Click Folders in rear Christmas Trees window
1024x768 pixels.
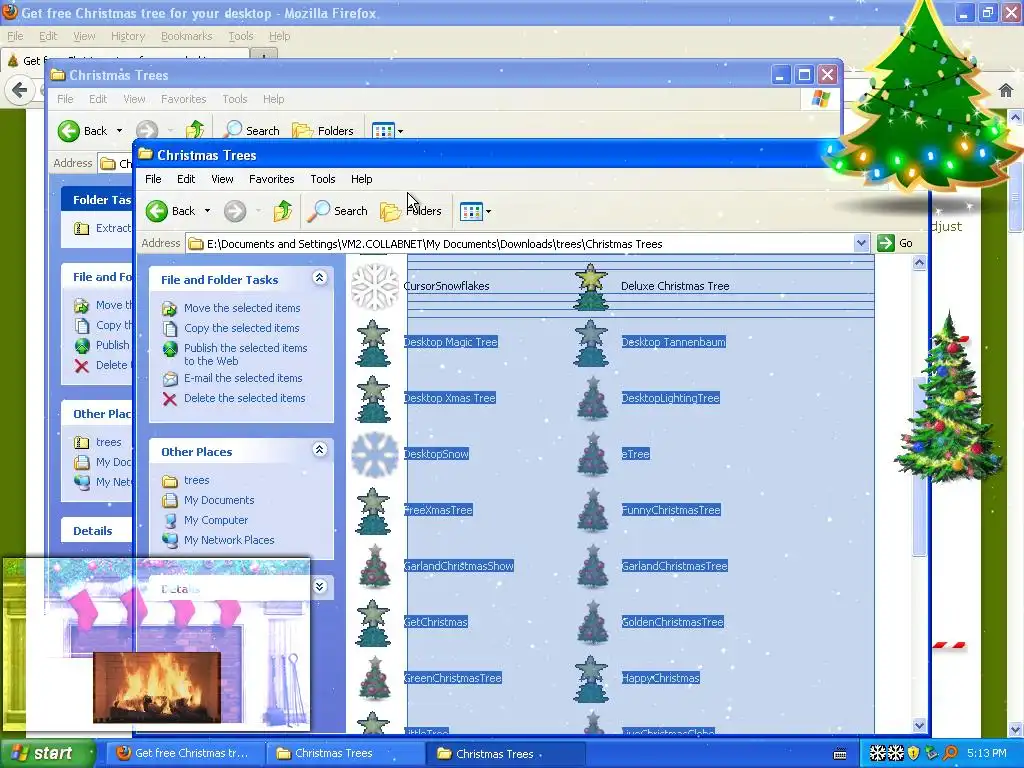[323, 131]
